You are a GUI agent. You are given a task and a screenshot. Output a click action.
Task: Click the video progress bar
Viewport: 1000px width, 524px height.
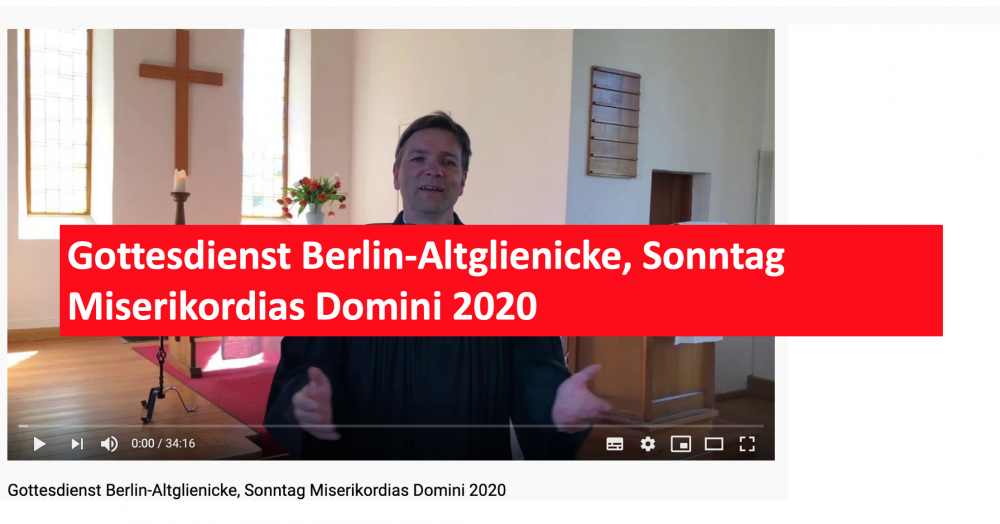390,425
